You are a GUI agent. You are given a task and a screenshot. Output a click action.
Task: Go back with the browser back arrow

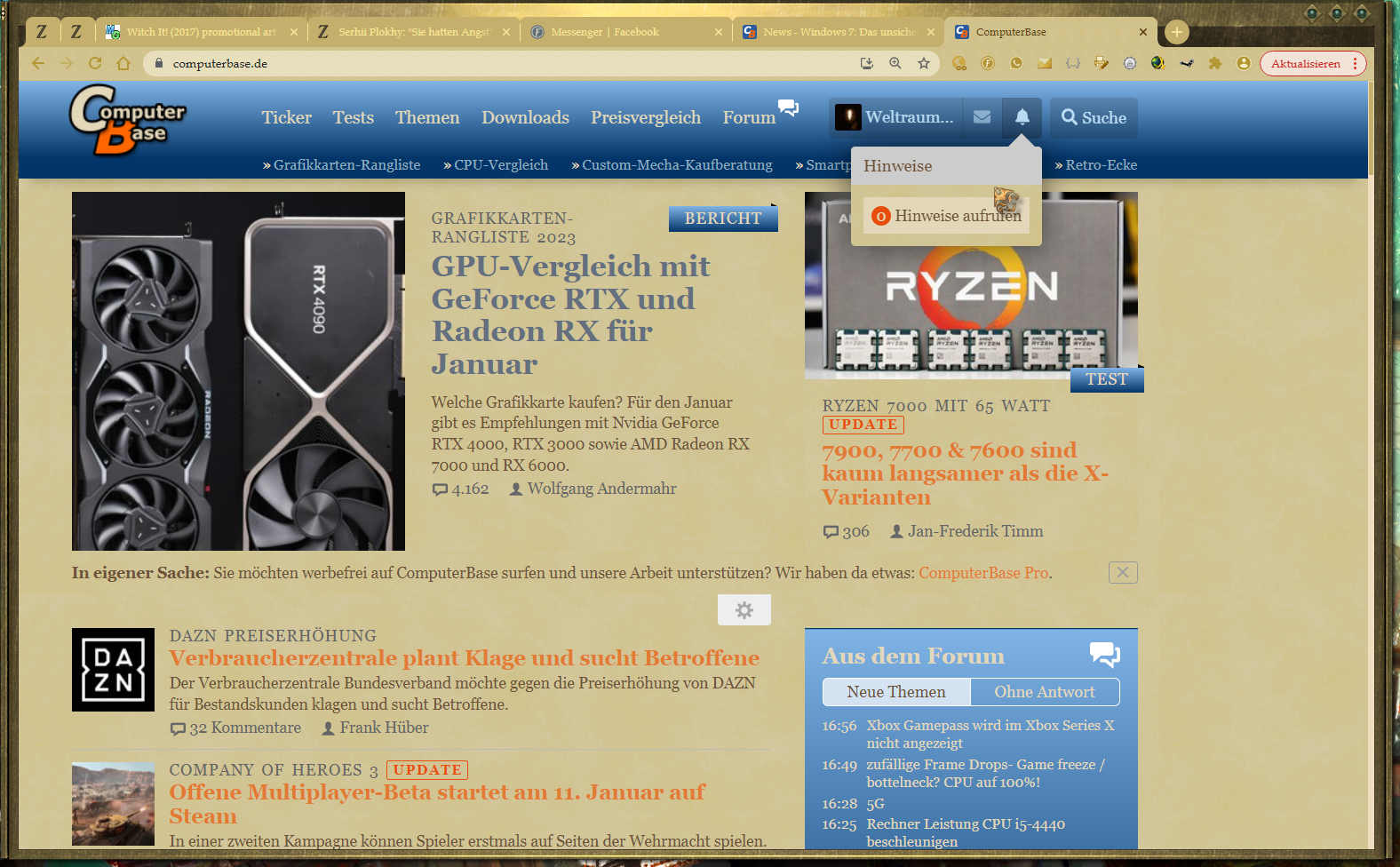coord(38,63)
